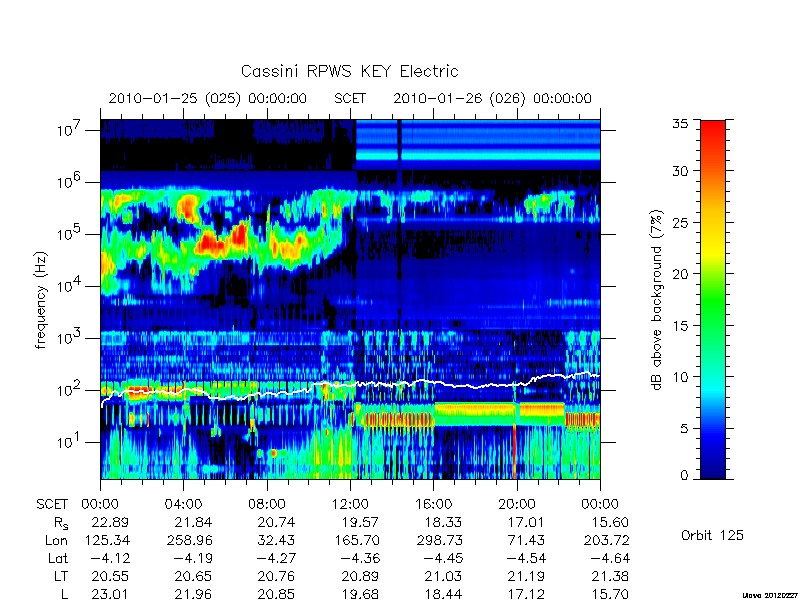Image resolution: width=800 pixels, height=600 pixels.
Task: Click the 10^2 frequency tick label
Action: coord(69,389)
